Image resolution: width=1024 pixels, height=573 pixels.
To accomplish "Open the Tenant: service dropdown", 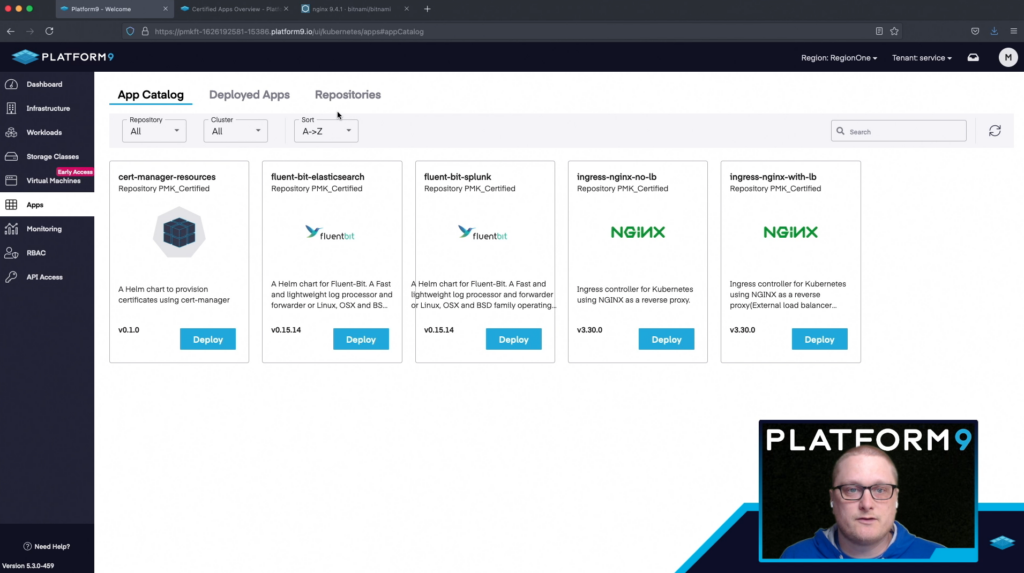I will [x=922, y=57].
